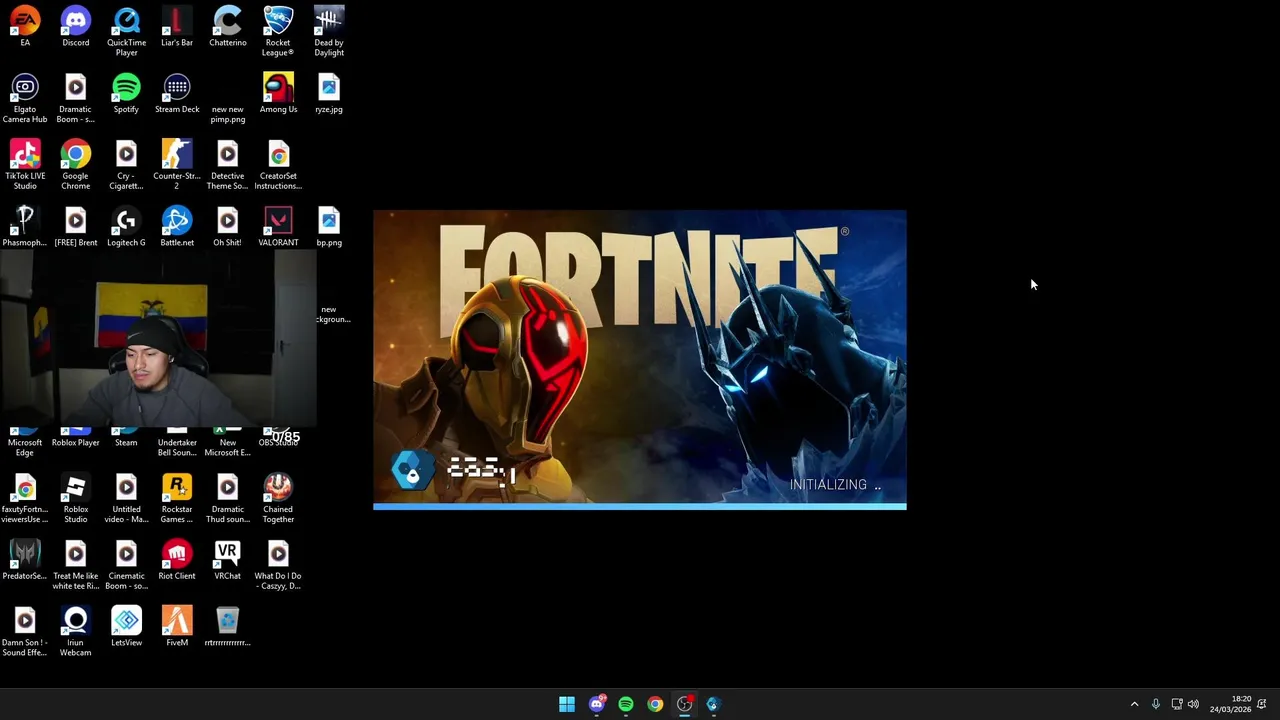Open the notification center bell icon
1280x720 pixels.
(1262, 704)
